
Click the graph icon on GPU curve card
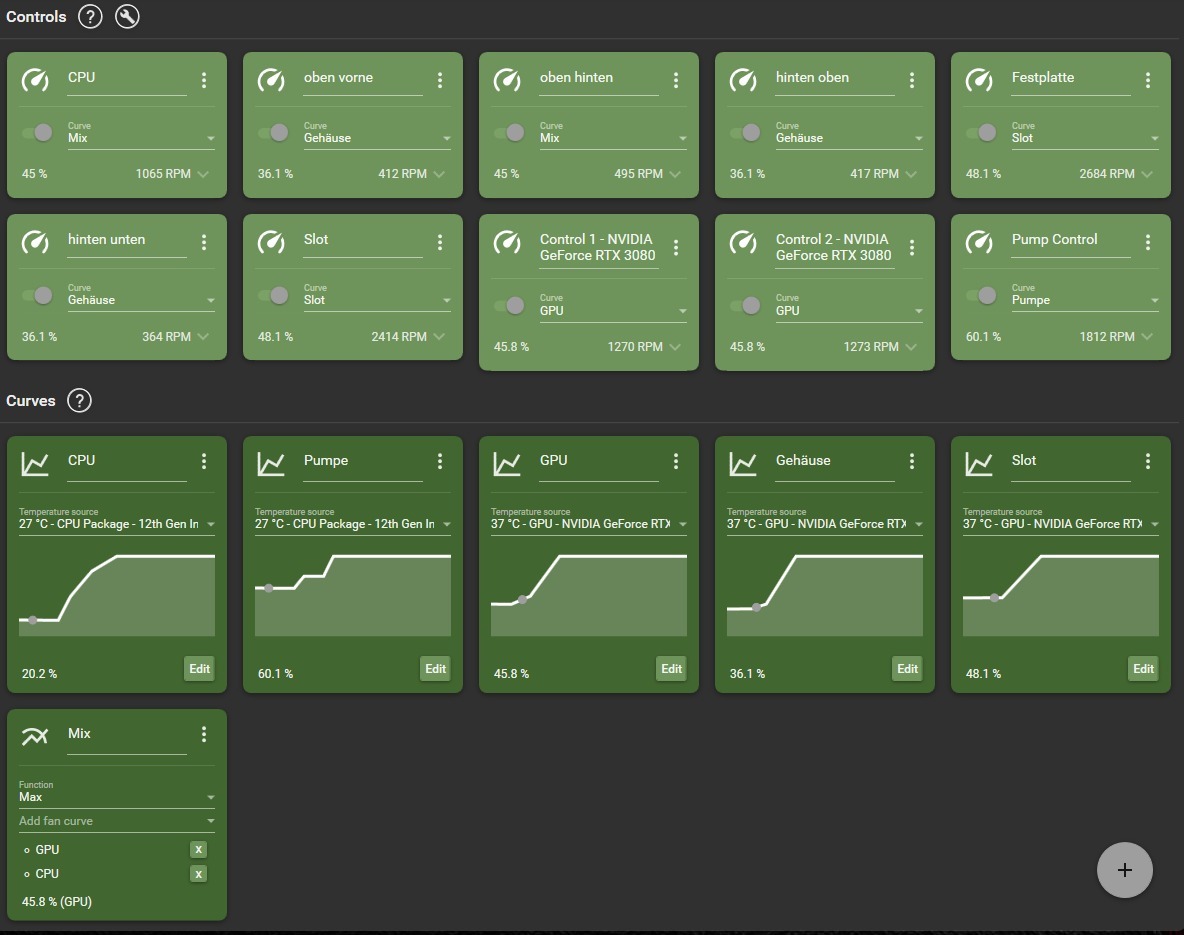(x=507, y=464)
